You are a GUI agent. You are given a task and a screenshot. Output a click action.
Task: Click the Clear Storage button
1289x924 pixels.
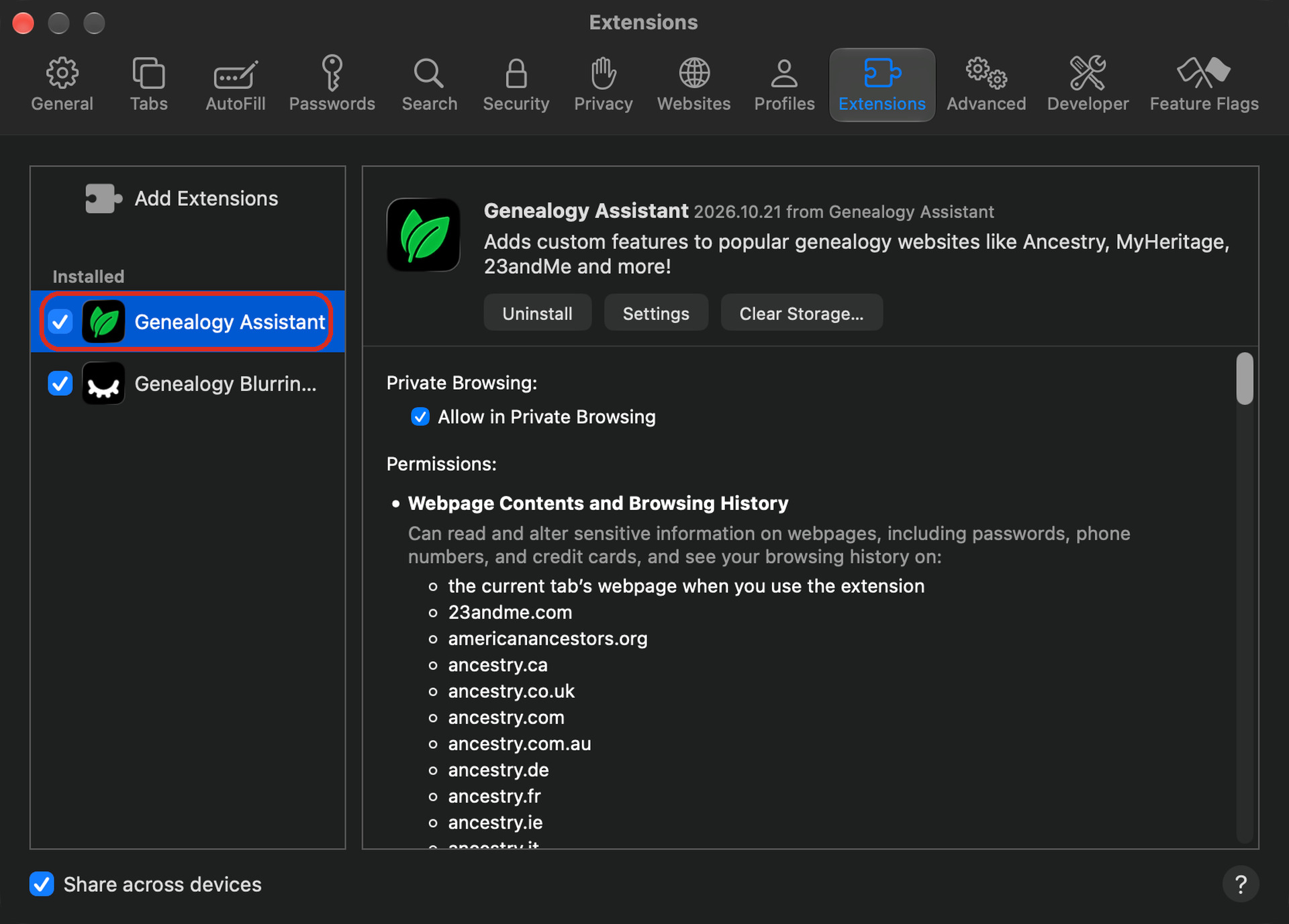point(802,313)
